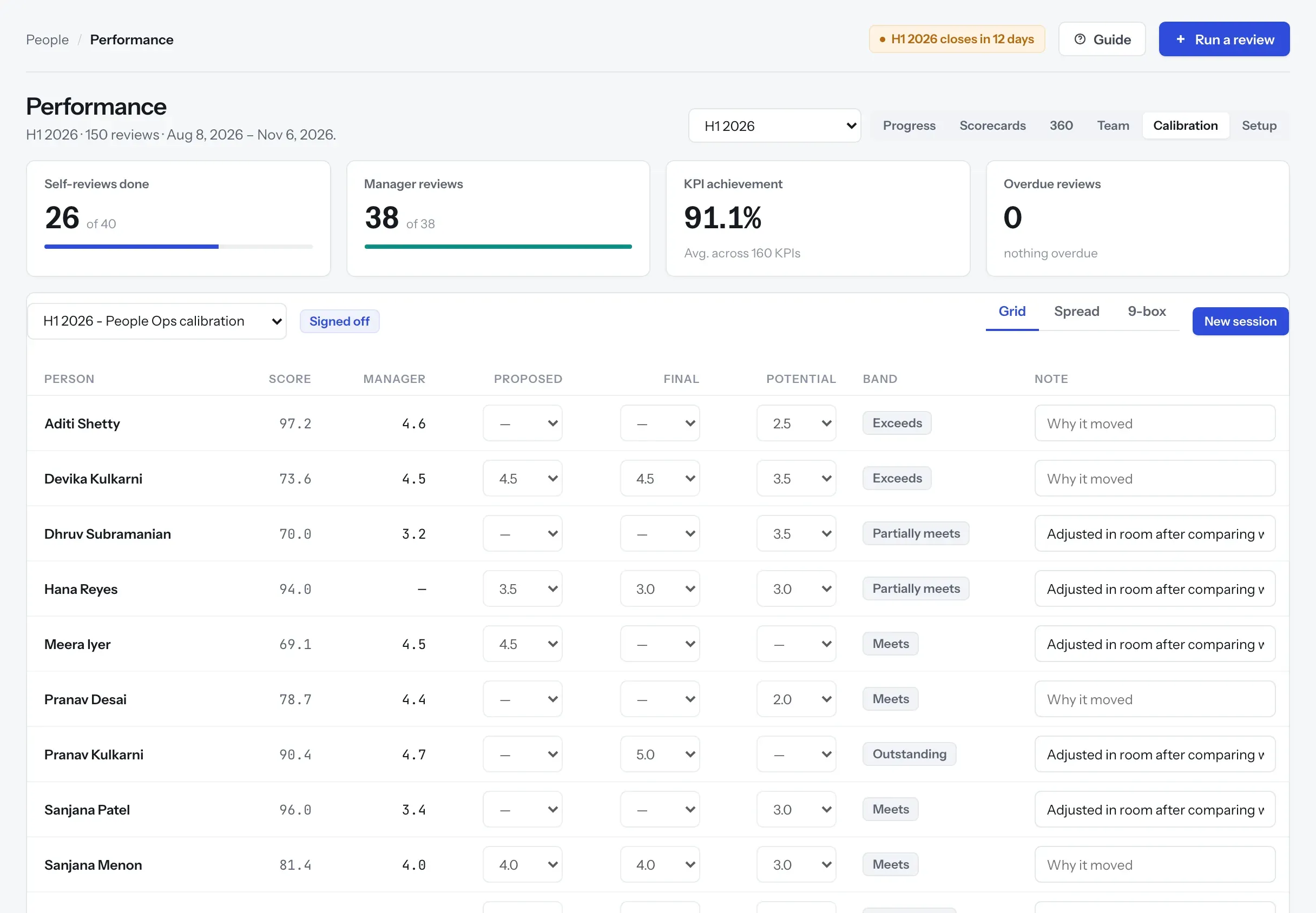Select the Calibration tab
Image resolution: width=1316 pixels, height=913 pixels.
click(1185, 126)
